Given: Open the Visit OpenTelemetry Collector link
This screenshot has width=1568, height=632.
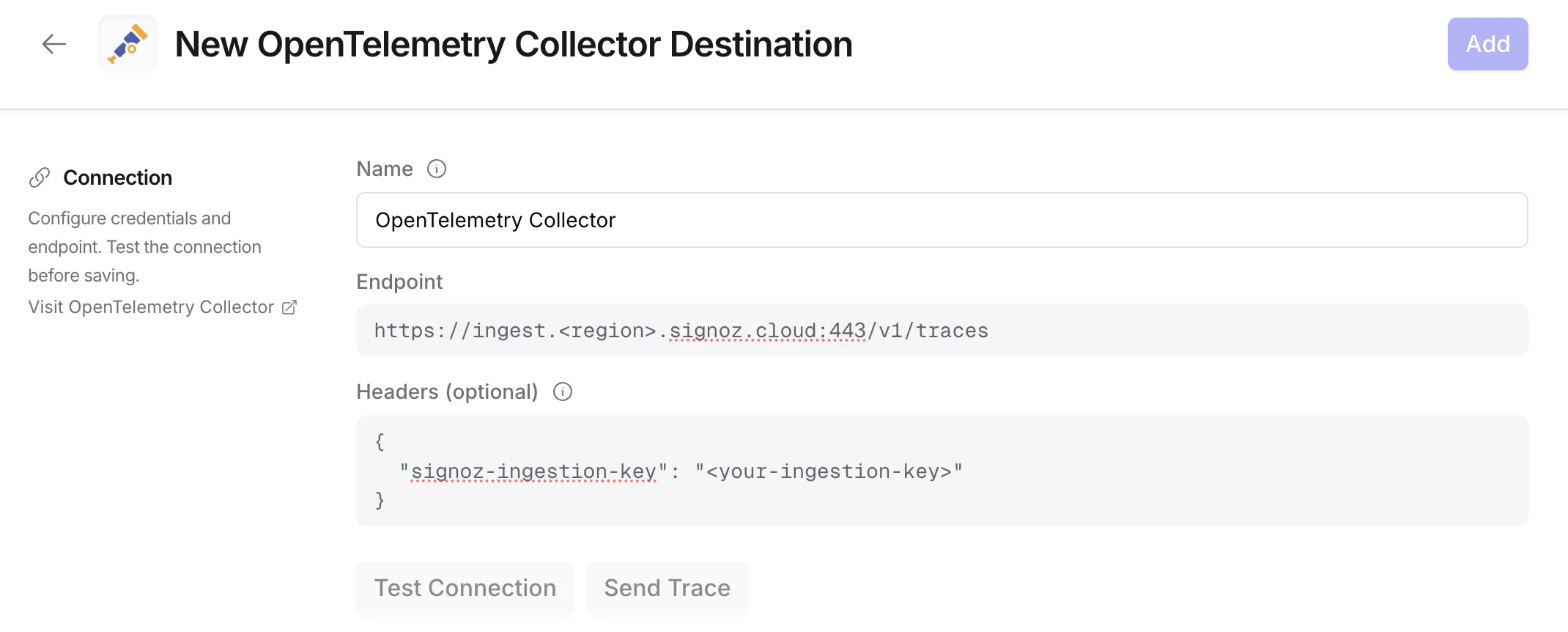Looking at the screenshot, I should click(x=151, y=307).
